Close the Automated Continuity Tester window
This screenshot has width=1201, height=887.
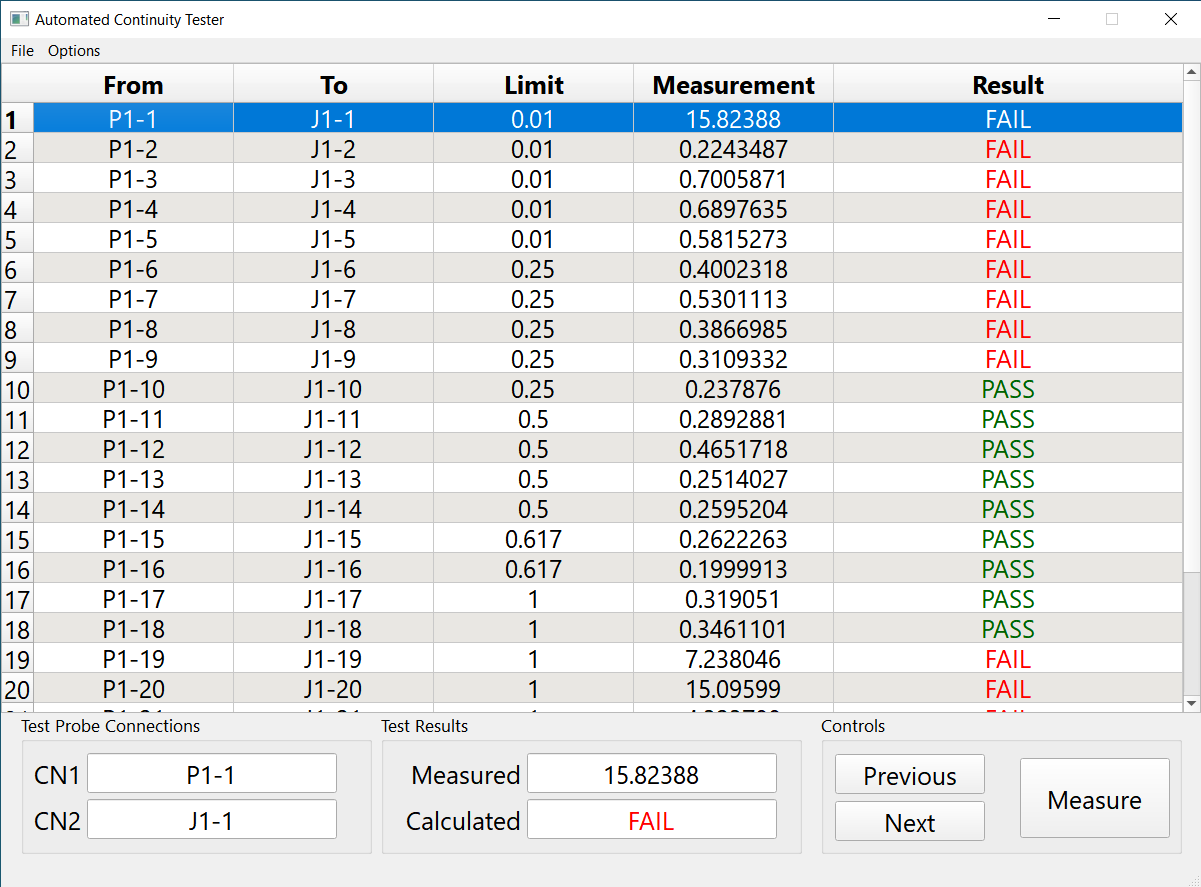pos(1170,19)
